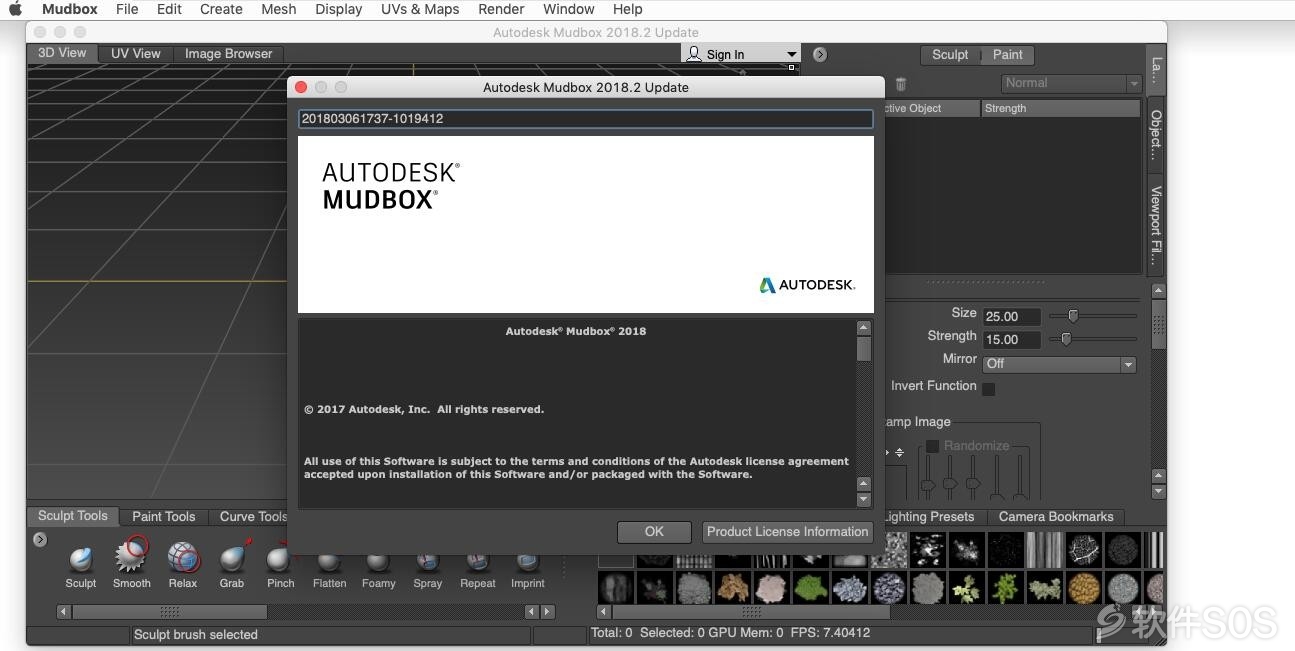Click the version number text field
The width and height of the screenshot is (1295, 651).
point(585,118)
